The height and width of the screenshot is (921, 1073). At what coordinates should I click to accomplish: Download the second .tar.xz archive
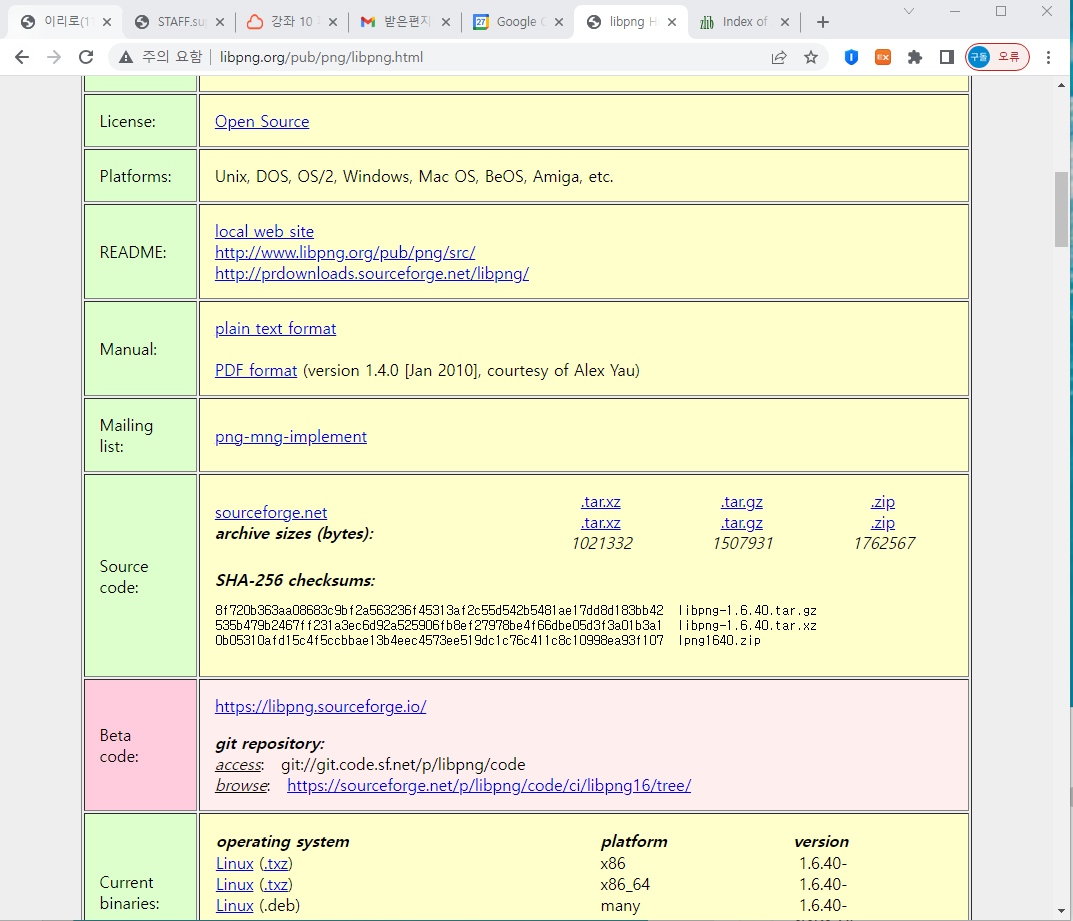601,523
